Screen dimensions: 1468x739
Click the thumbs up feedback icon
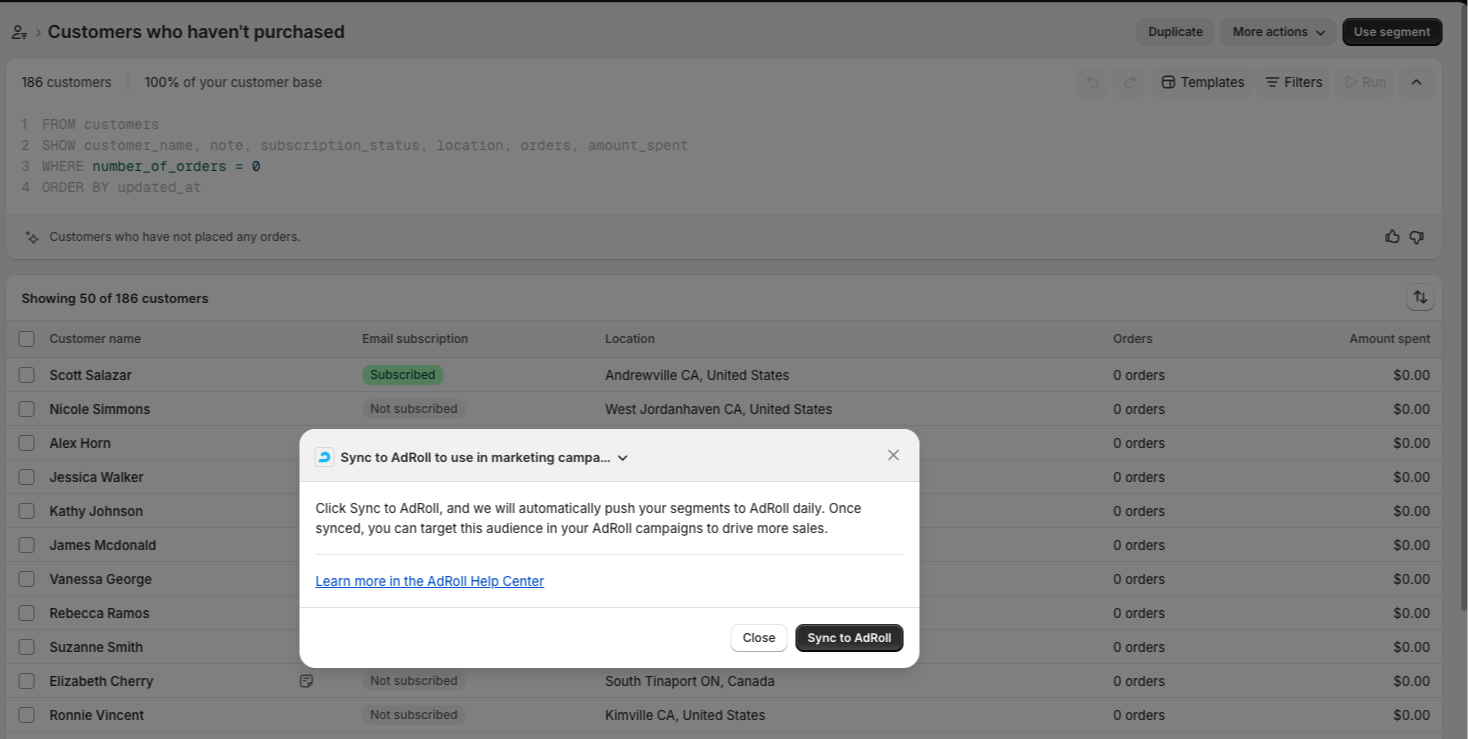pos(1392,237)
